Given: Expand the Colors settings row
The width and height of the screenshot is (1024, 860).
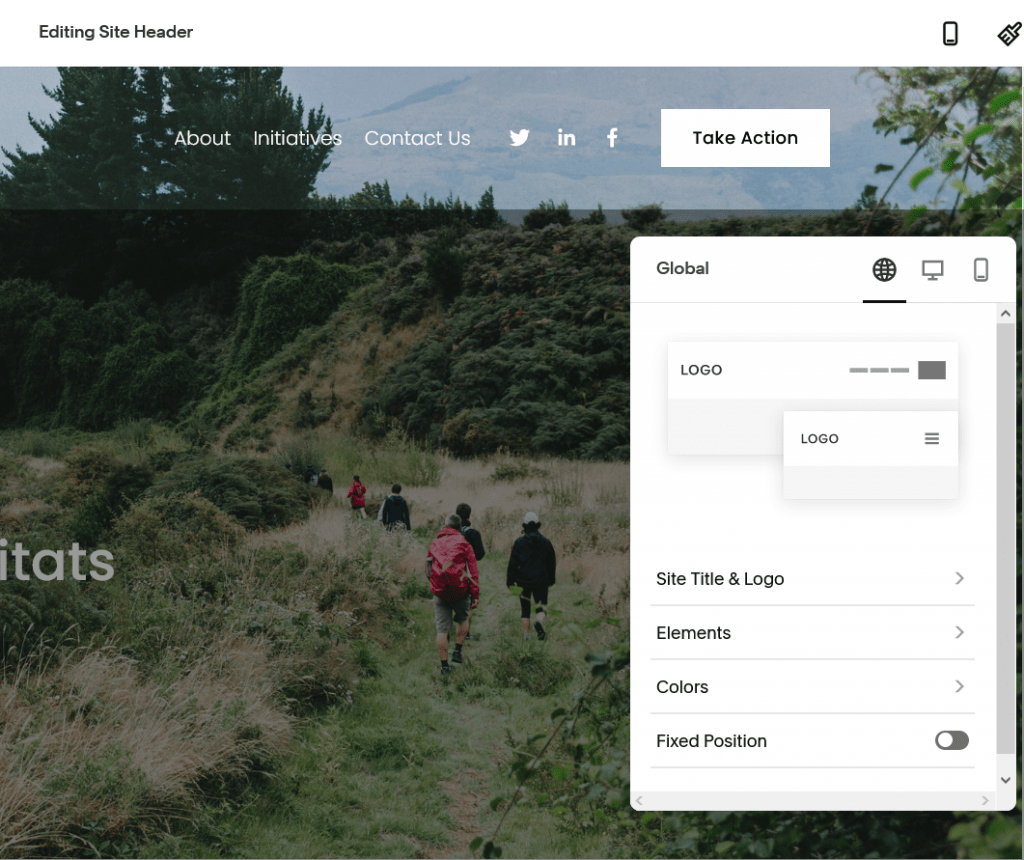Looking at the screenshot, I should [812, 687].
